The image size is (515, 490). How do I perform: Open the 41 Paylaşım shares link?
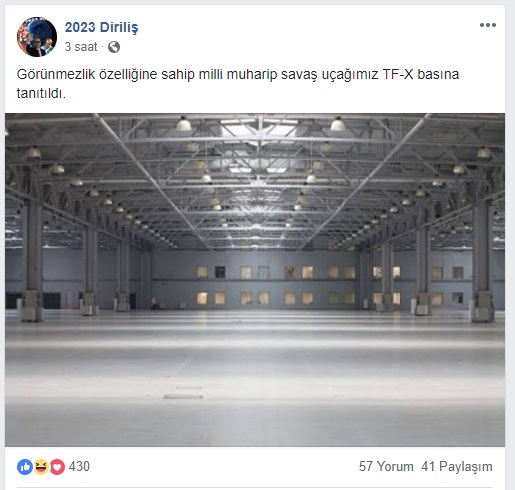(457, 466)
